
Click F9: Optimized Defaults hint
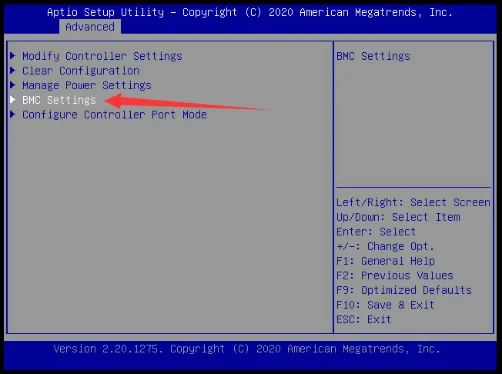(404, 290)
